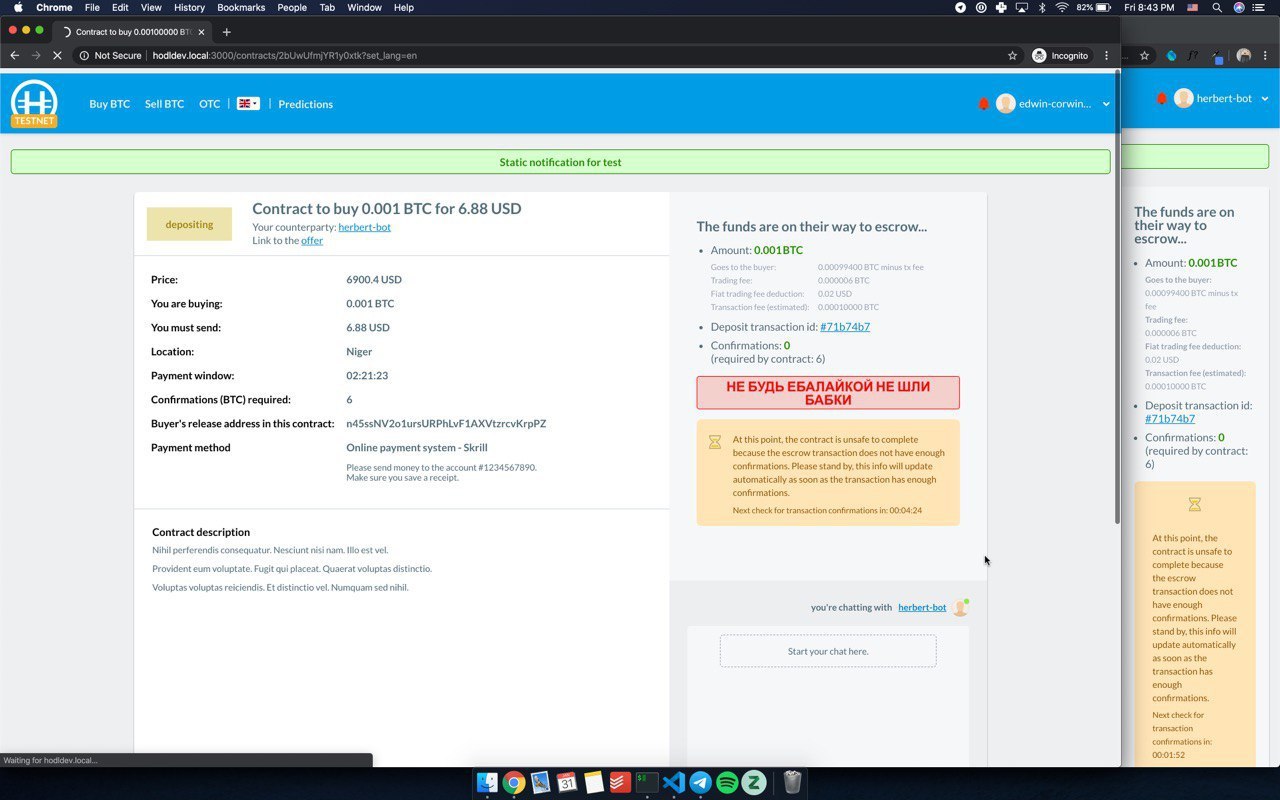Viewport: 1280px width, 800px height.
Task: Open Spotify from the Dock
Action: point(727,782)
